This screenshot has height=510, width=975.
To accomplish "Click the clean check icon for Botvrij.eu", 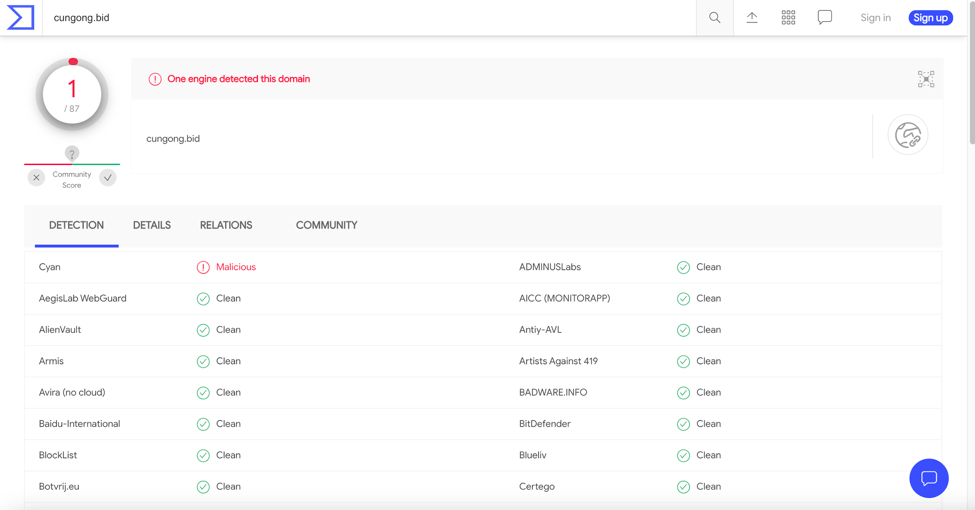I will (x=203, y=487).
